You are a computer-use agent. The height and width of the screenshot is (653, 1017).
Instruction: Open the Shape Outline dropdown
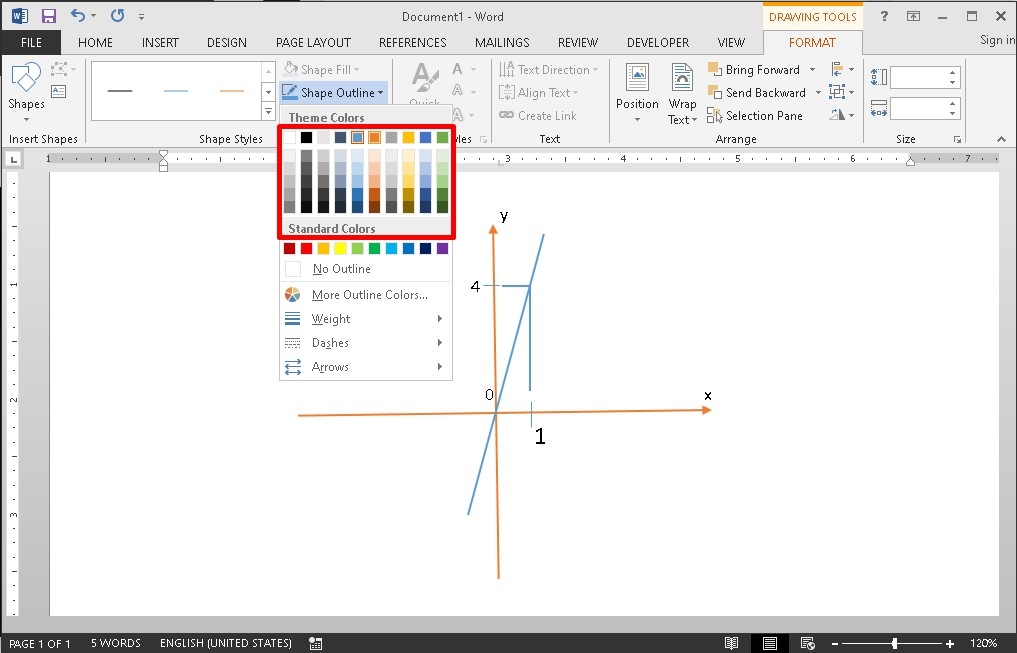point(333,93)
